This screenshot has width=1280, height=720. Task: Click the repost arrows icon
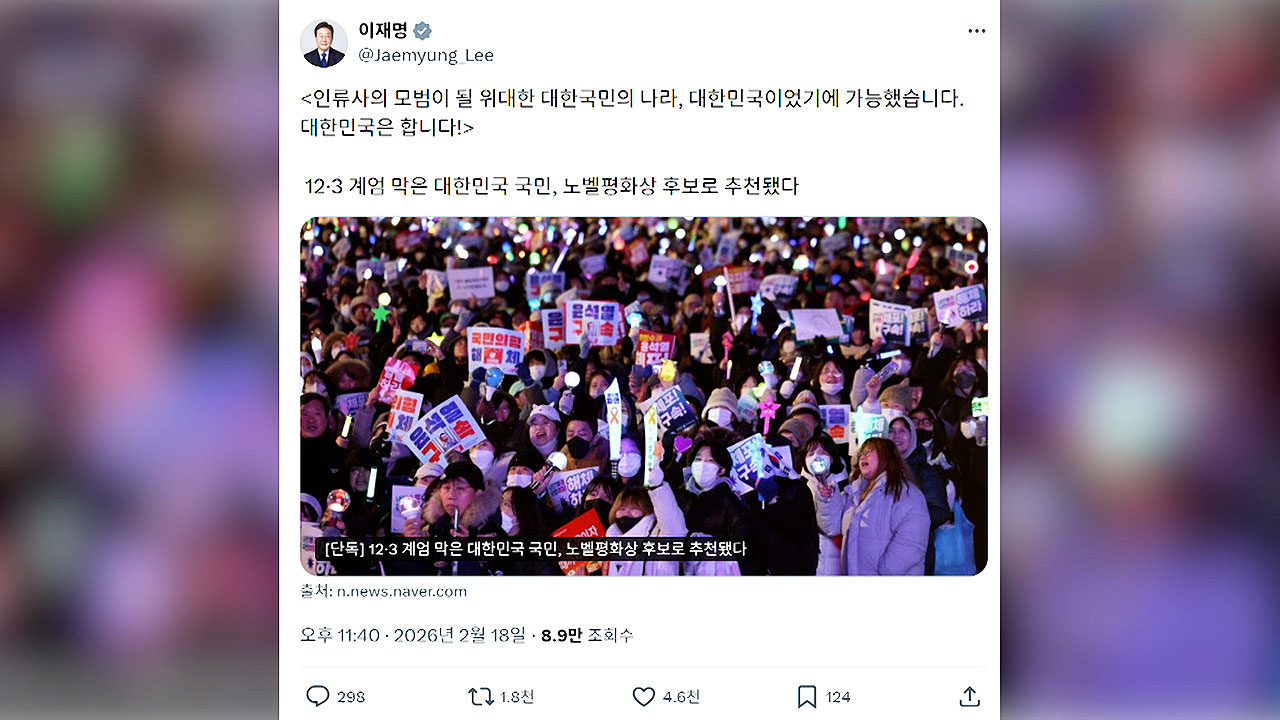click(x=480, y=696)
